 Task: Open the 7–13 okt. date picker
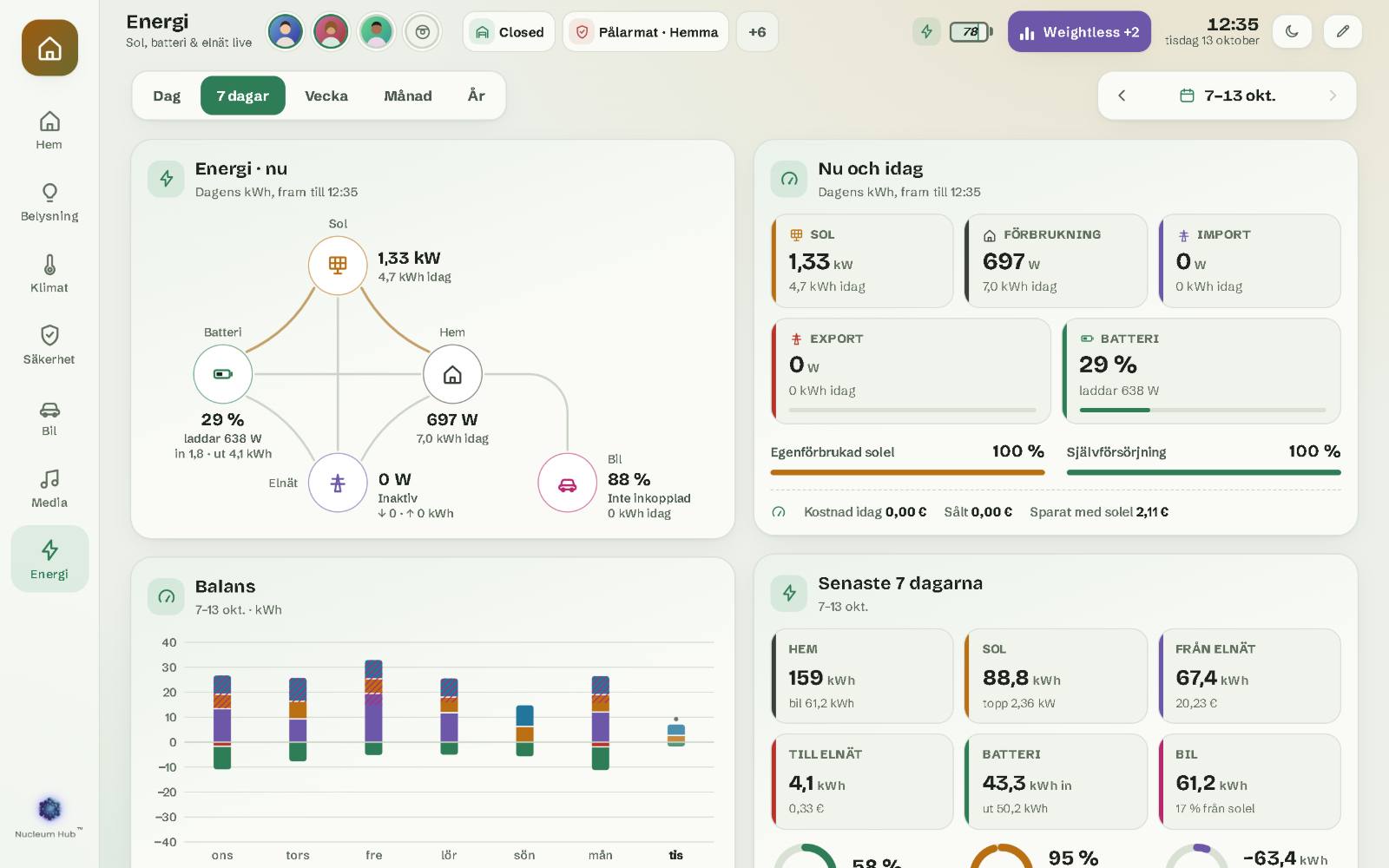[x=1228, y=95]
